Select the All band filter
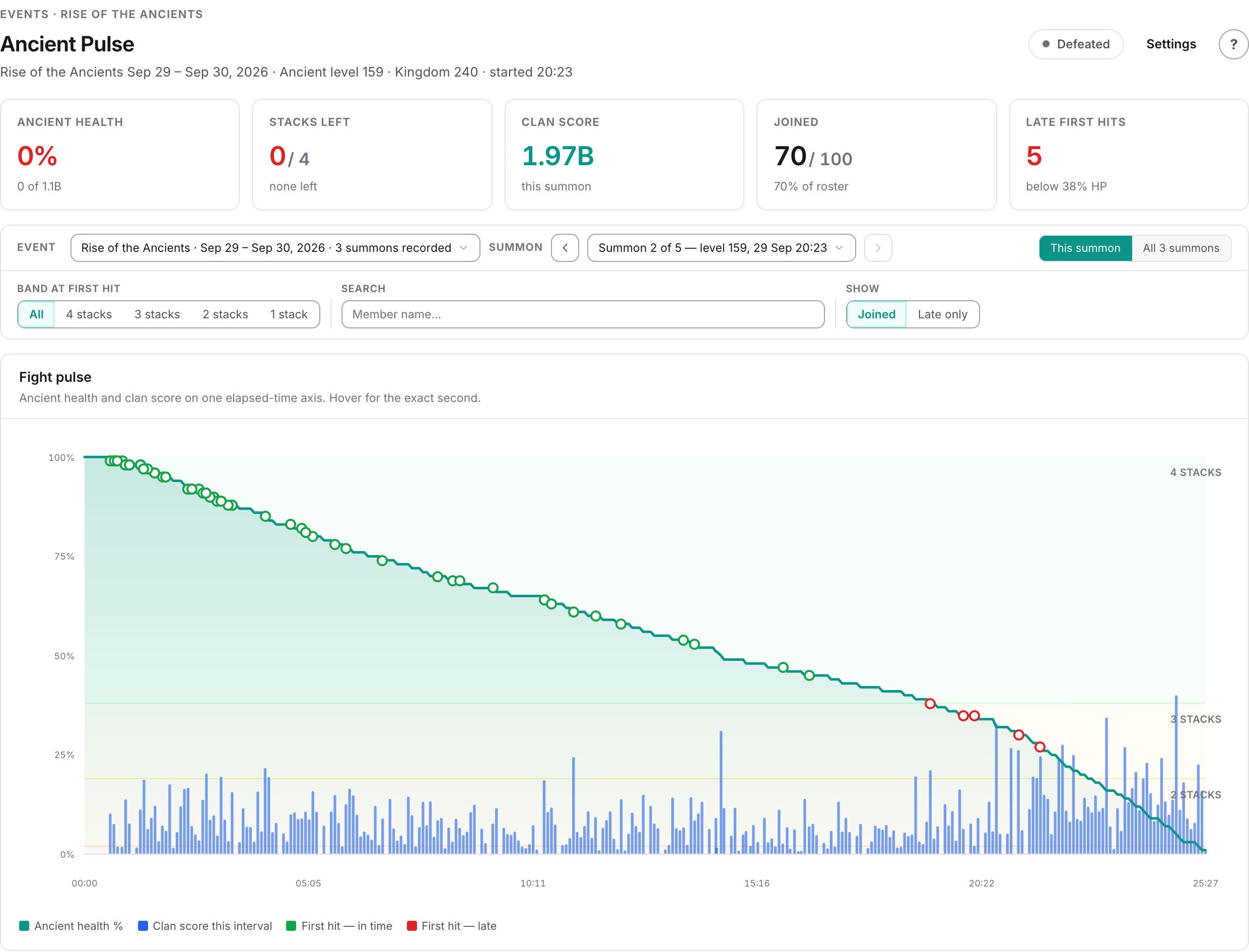Viewport: 1249px width, 952px height. (36, 314)
